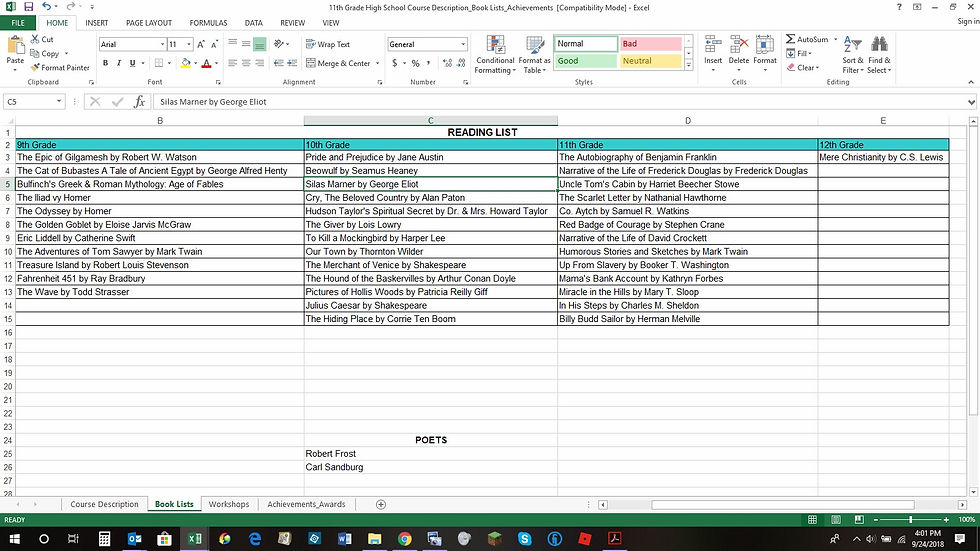Screen dimensions: 980x551
Task: Align cell text to the left
Action: [x=232, y=63]
